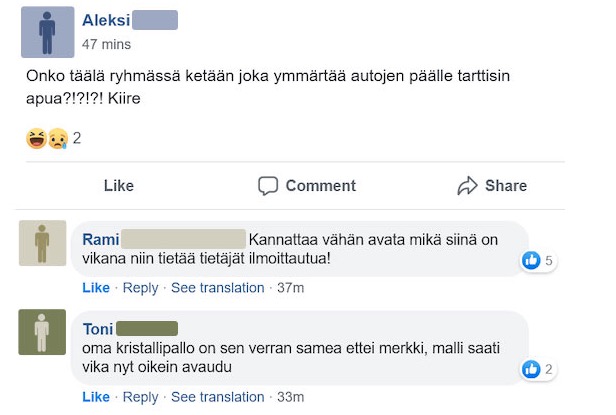Screen dimensions: 616x415
Task: Click Rami's name in the comment
Action: click(x=100, y=239)
